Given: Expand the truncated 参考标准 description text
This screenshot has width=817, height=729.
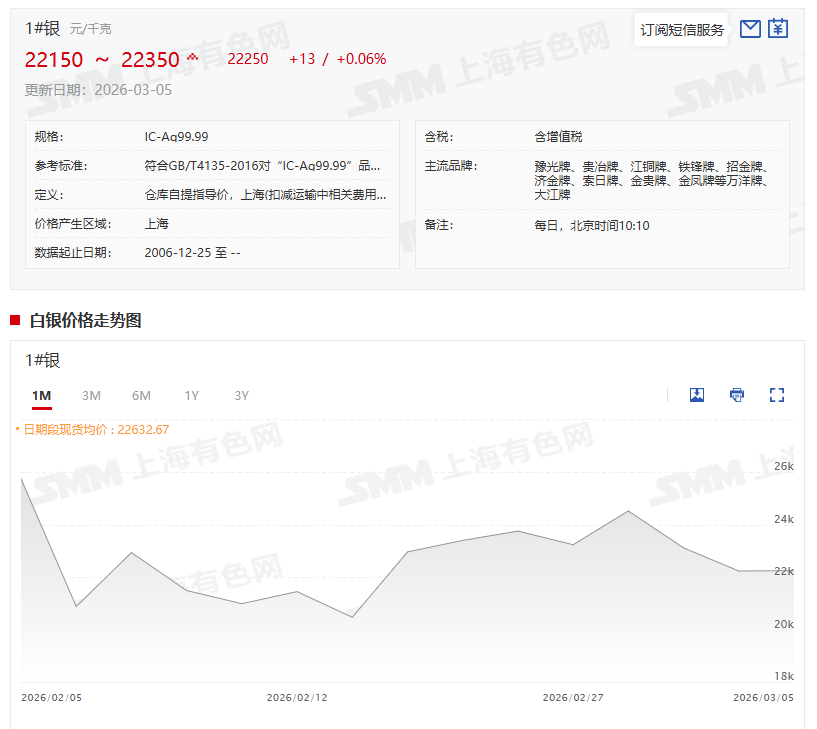Looking at the screenshot, I should tap(262, 166).
